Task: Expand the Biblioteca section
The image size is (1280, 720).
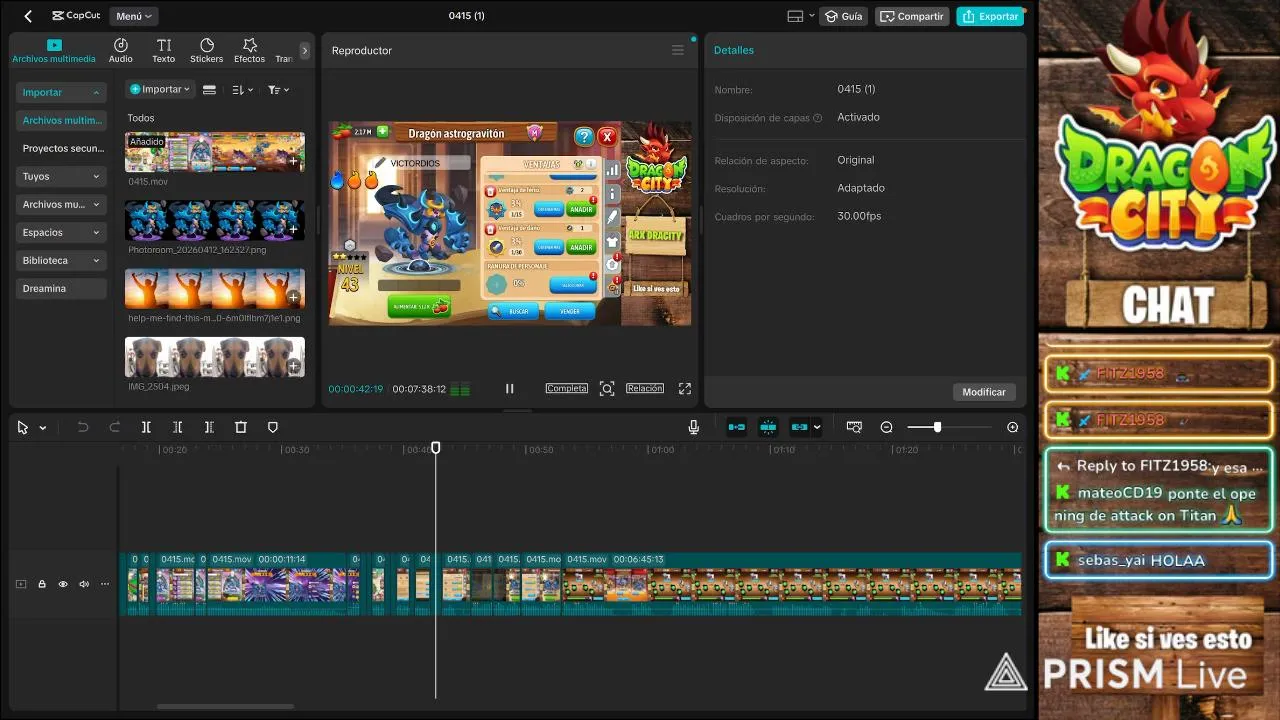Action: 61,260
